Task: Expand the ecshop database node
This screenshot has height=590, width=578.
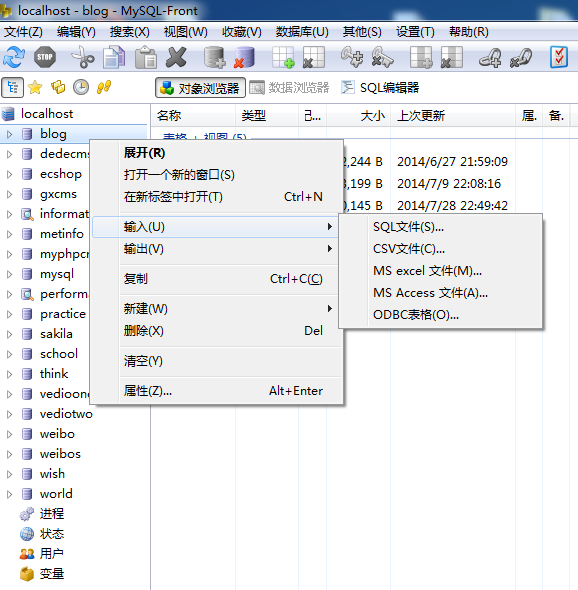Action: point(9,174)
